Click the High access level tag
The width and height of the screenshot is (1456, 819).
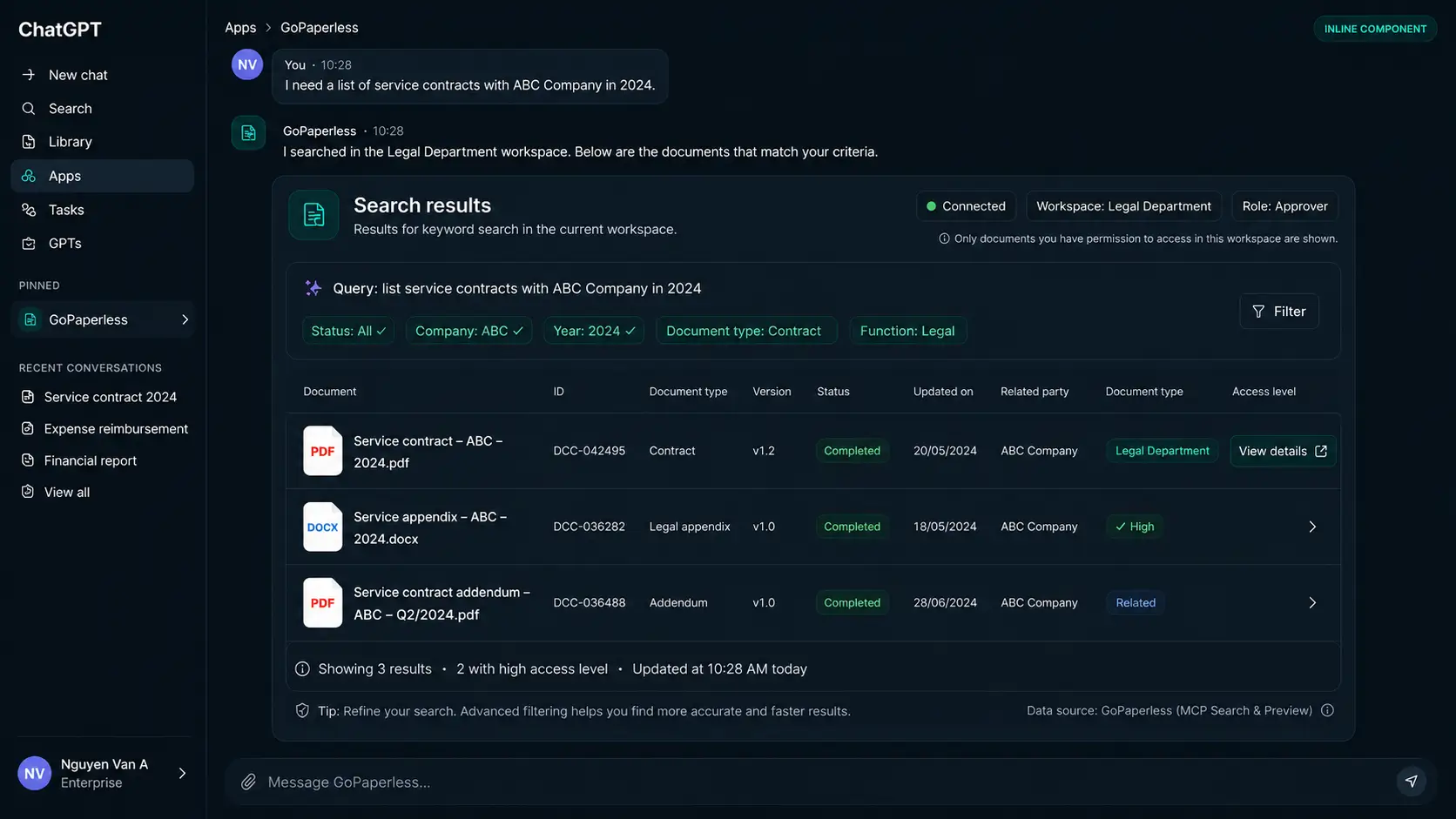coord(1134,527)
